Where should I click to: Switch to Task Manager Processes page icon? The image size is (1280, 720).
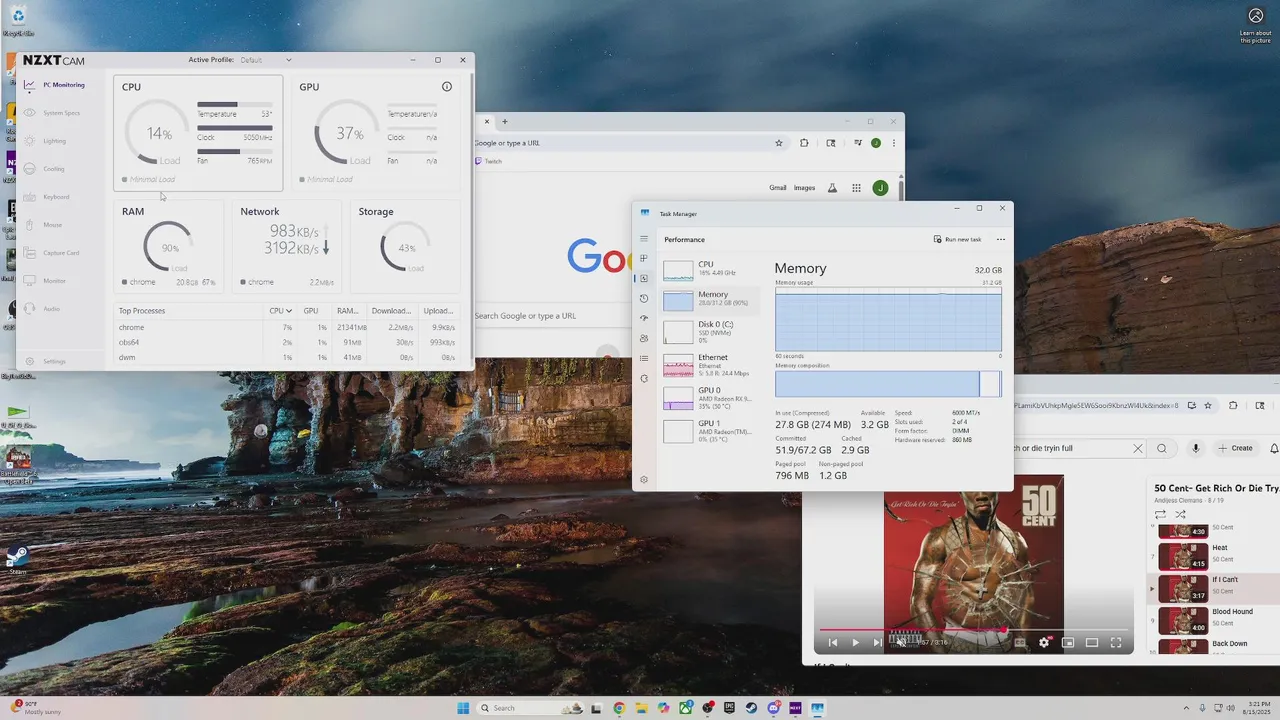tap(644, 259)
